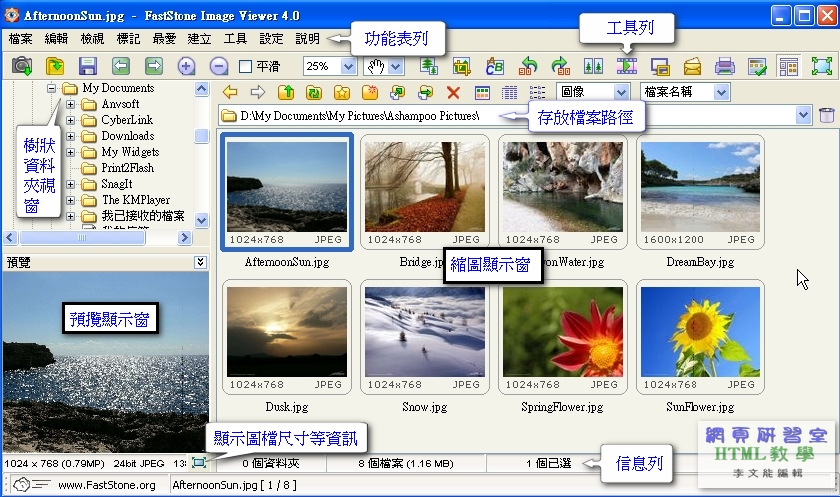Collapse the My Documents tree node
The width and height of the screenshot is (840, 497).
51,88
